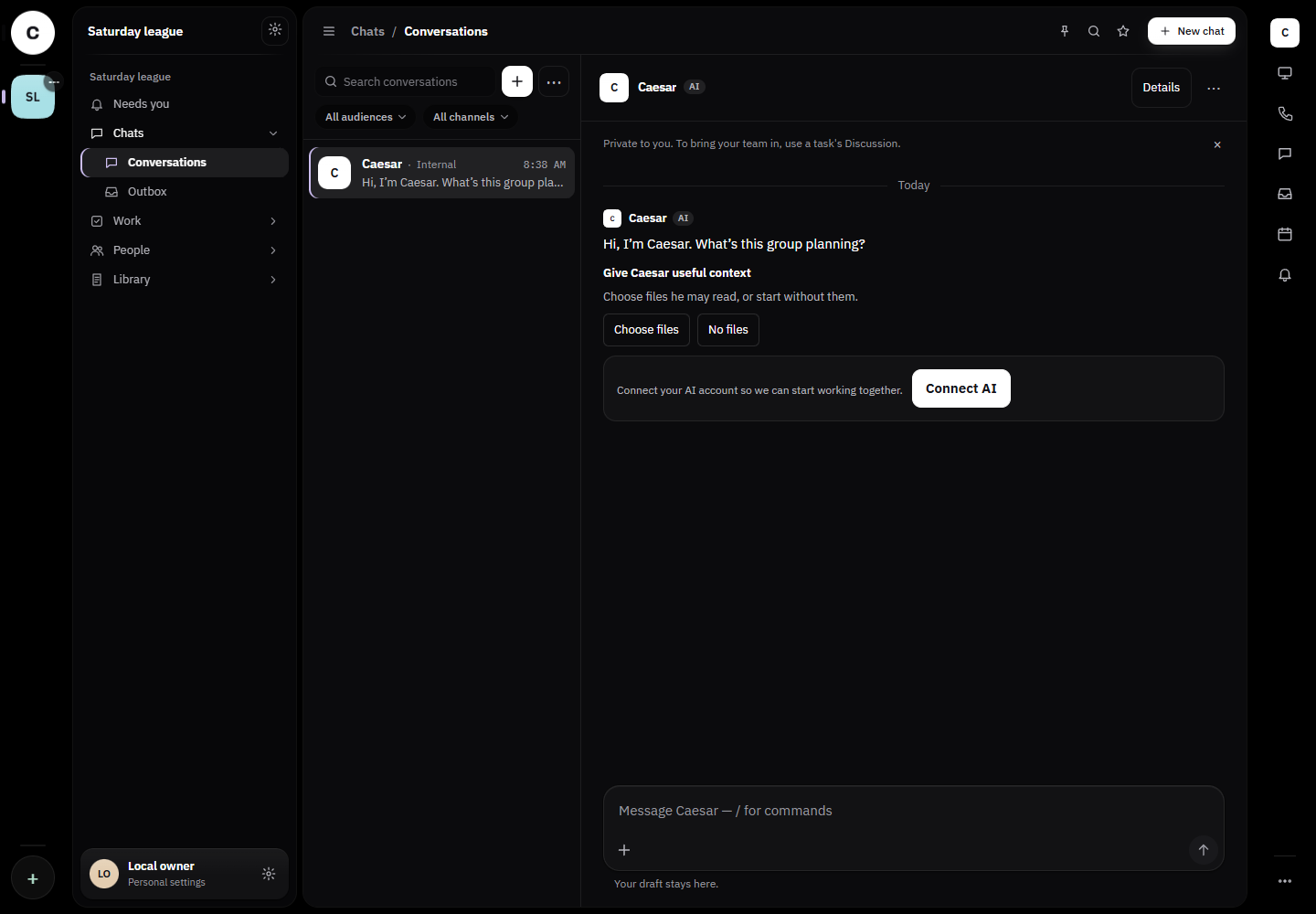
Task: Open conversation list more options menu
Action: [554, 81]
